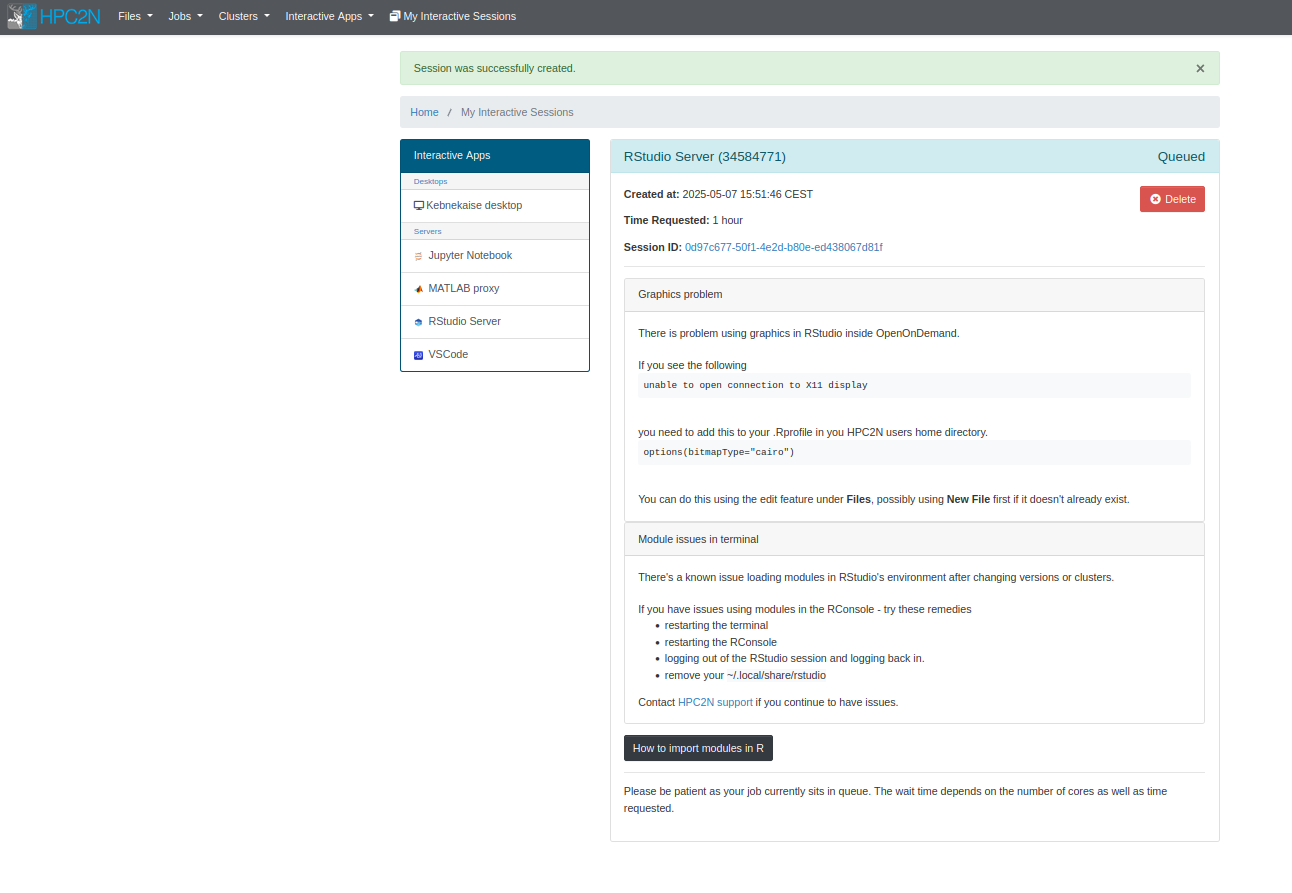Go to My Interactive Sessions in navbar
The width and height of the screenshot is (1292, 893).
(453, 16)
